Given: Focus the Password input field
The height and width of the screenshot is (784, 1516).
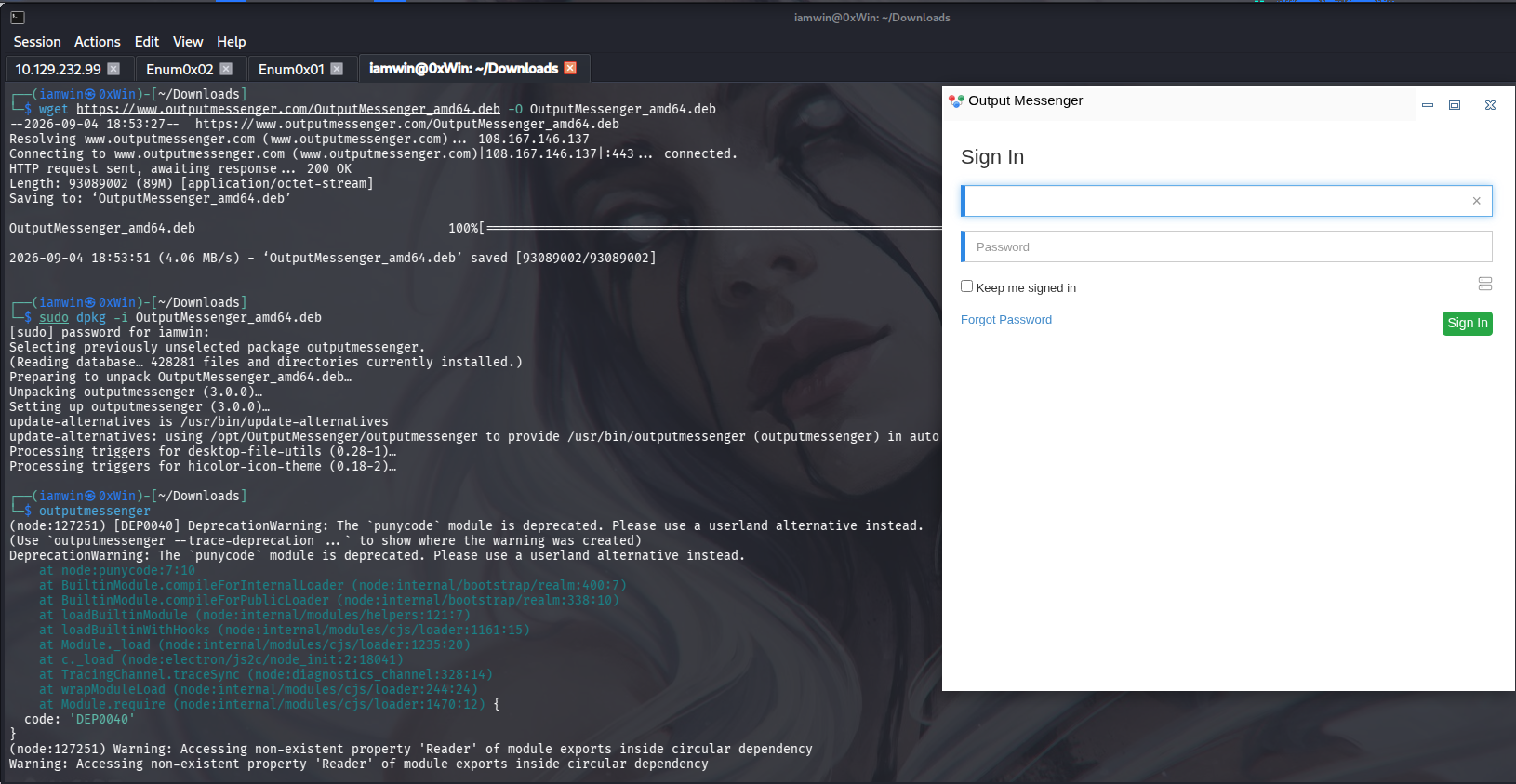Looking at the screenshot, I should pyautogui.click(x=1227, y=246).
